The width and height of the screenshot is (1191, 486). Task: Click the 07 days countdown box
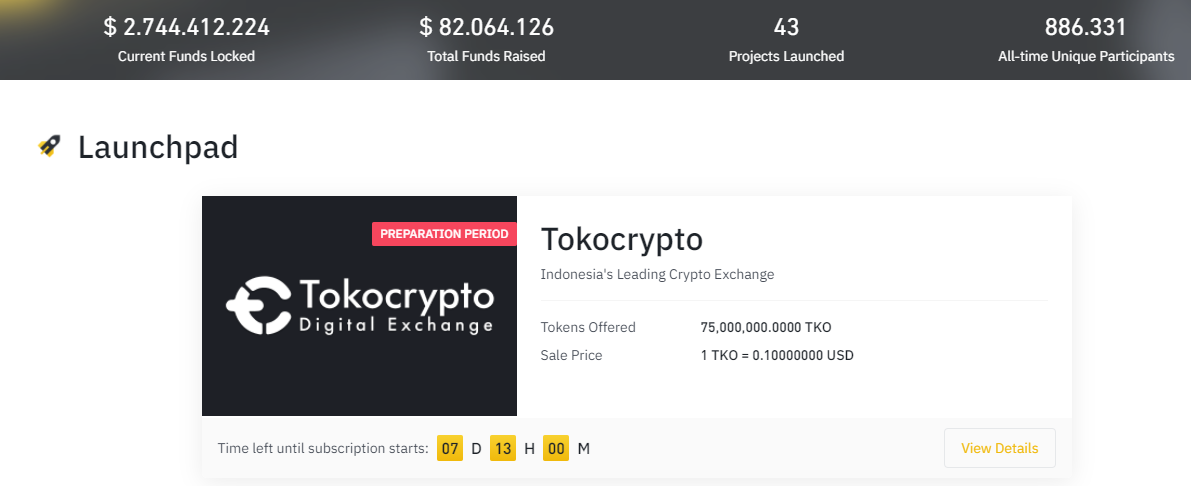coord(450,449)
